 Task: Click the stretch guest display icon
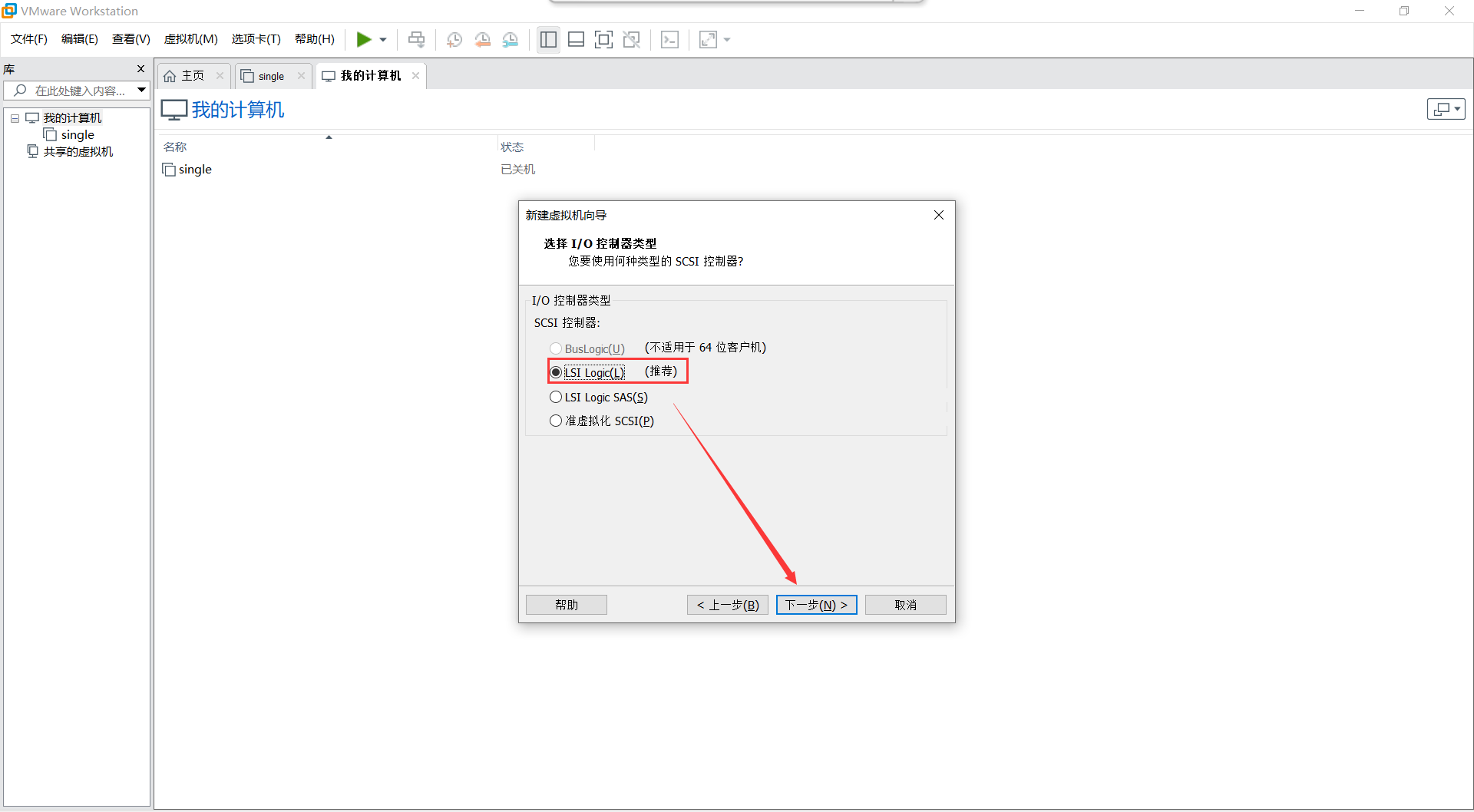(x=708, y=40)
